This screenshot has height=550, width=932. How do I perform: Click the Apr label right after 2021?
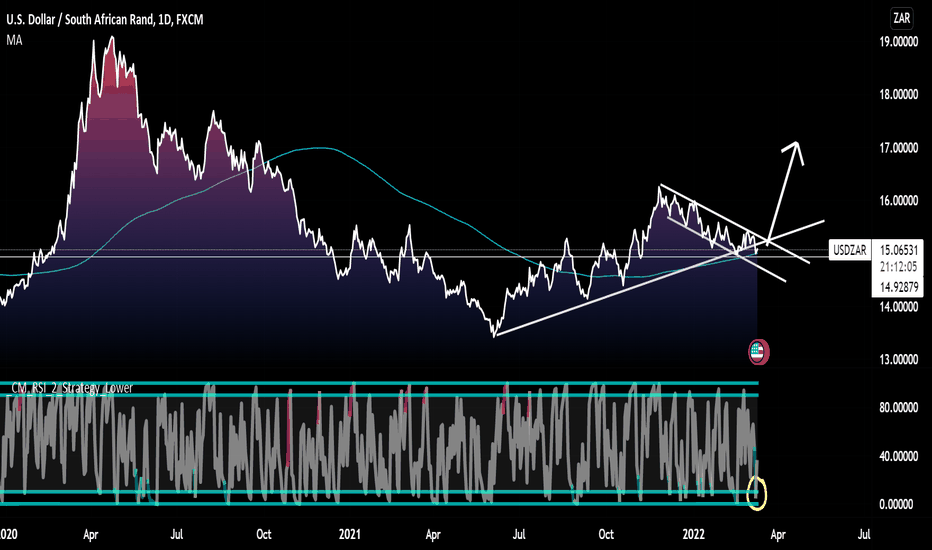(x=433, y=535)
